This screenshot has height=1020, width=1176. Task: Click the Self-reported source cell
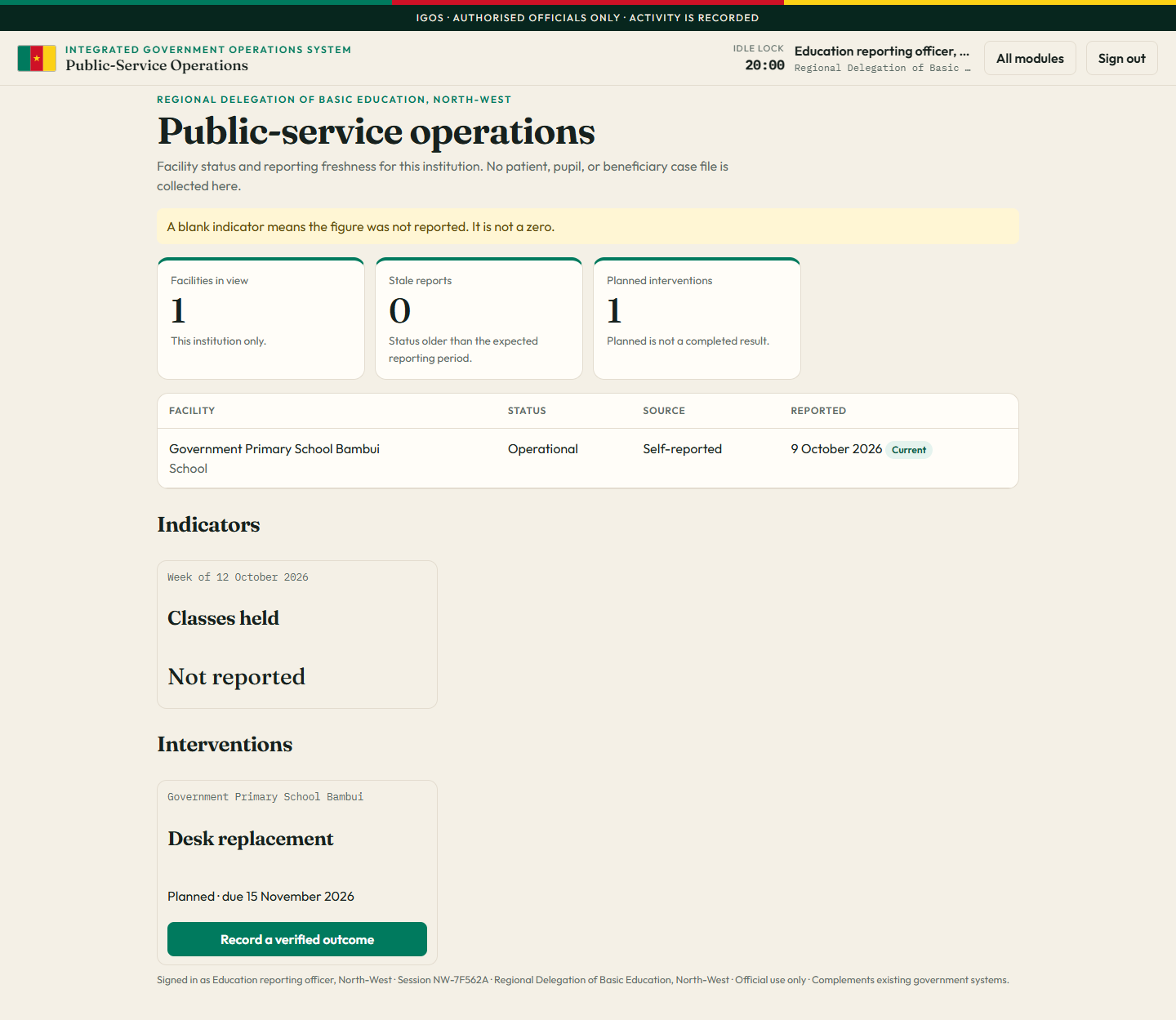point(682,449)
